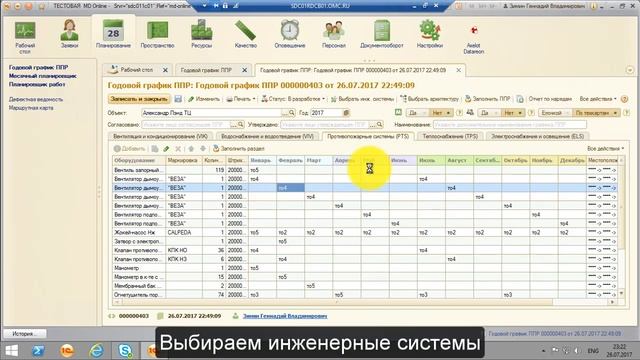Click История button at bottom left
This screenshot has width=640, height=360.
click(24, 333)
